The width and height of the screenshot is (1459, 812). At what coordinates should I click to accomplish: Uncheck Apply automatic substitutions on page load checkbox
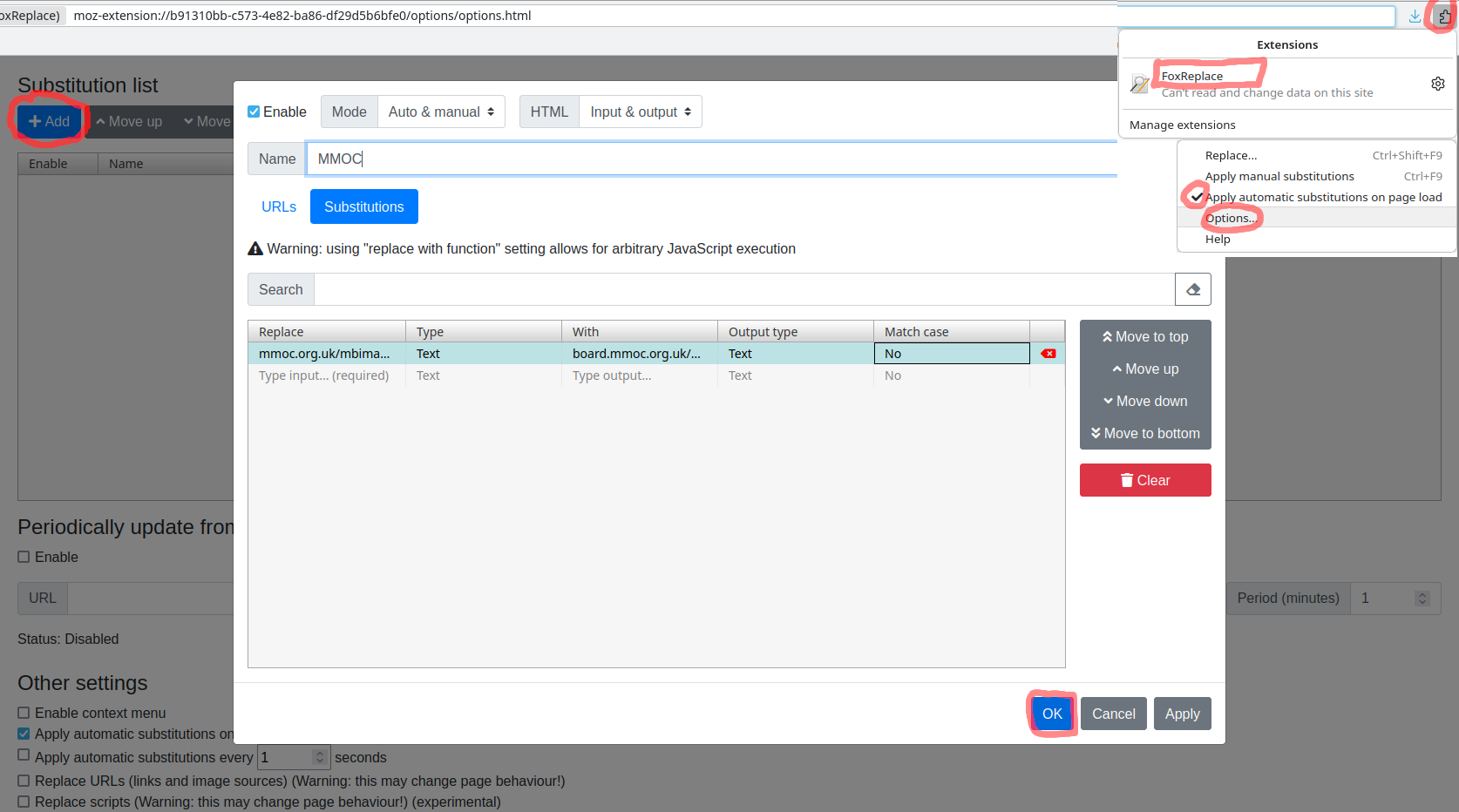pyautogui.click(x=24, y=734)
